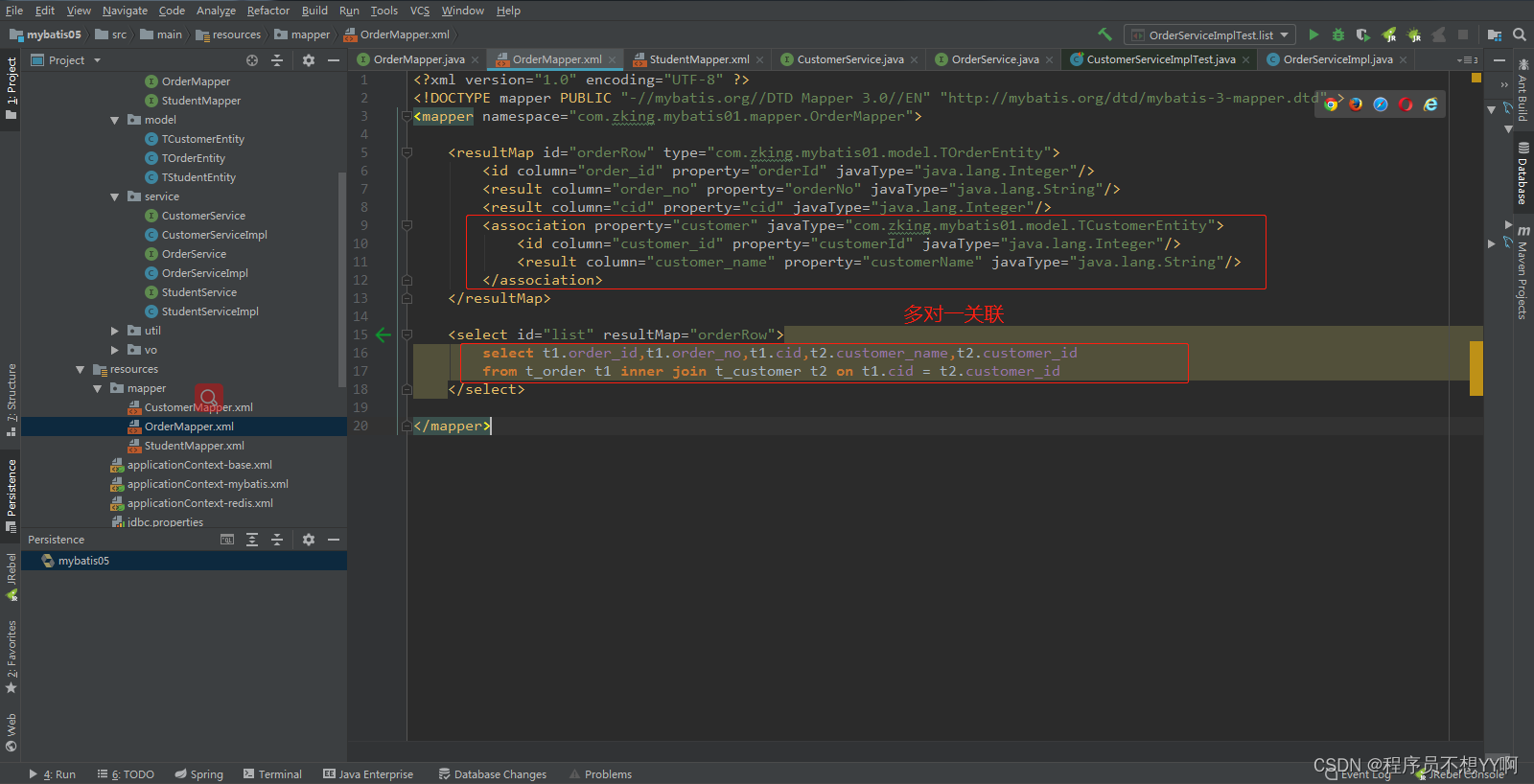The image size is (1534, 784).
Task: Open page in Internet Explorer icon
Action: point(1430,104)
